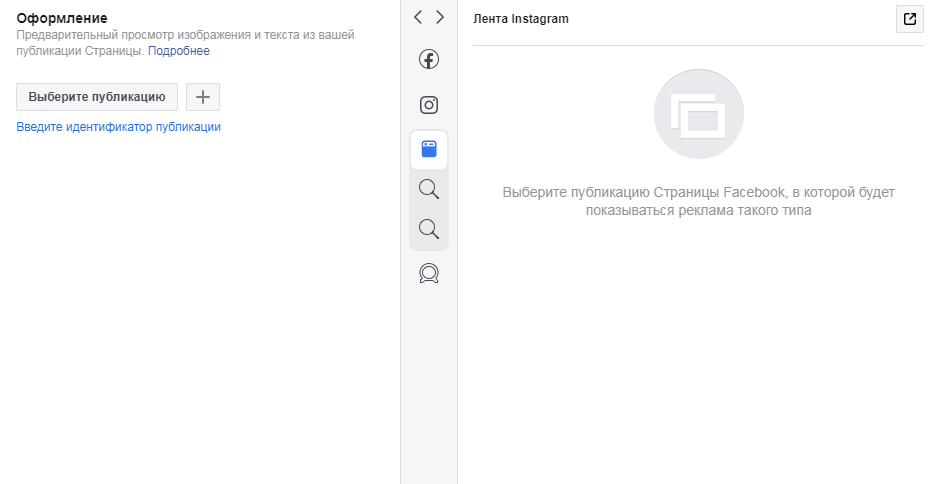The width and height of the screenshot is (931, 484).
Task: Click the gray image placeholder circle
Action: tap(698, 116)
